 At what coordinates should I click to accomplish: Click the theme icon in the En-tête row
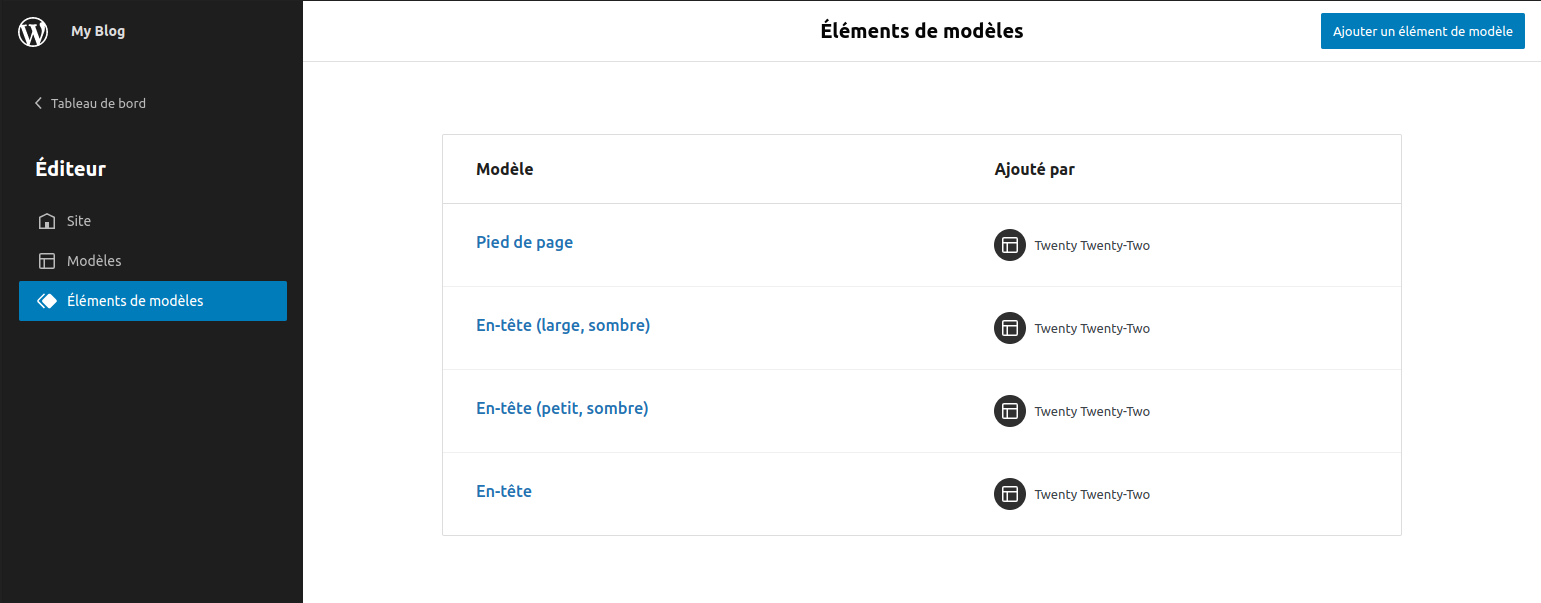pyautogui.click(x=1010, y=494)
